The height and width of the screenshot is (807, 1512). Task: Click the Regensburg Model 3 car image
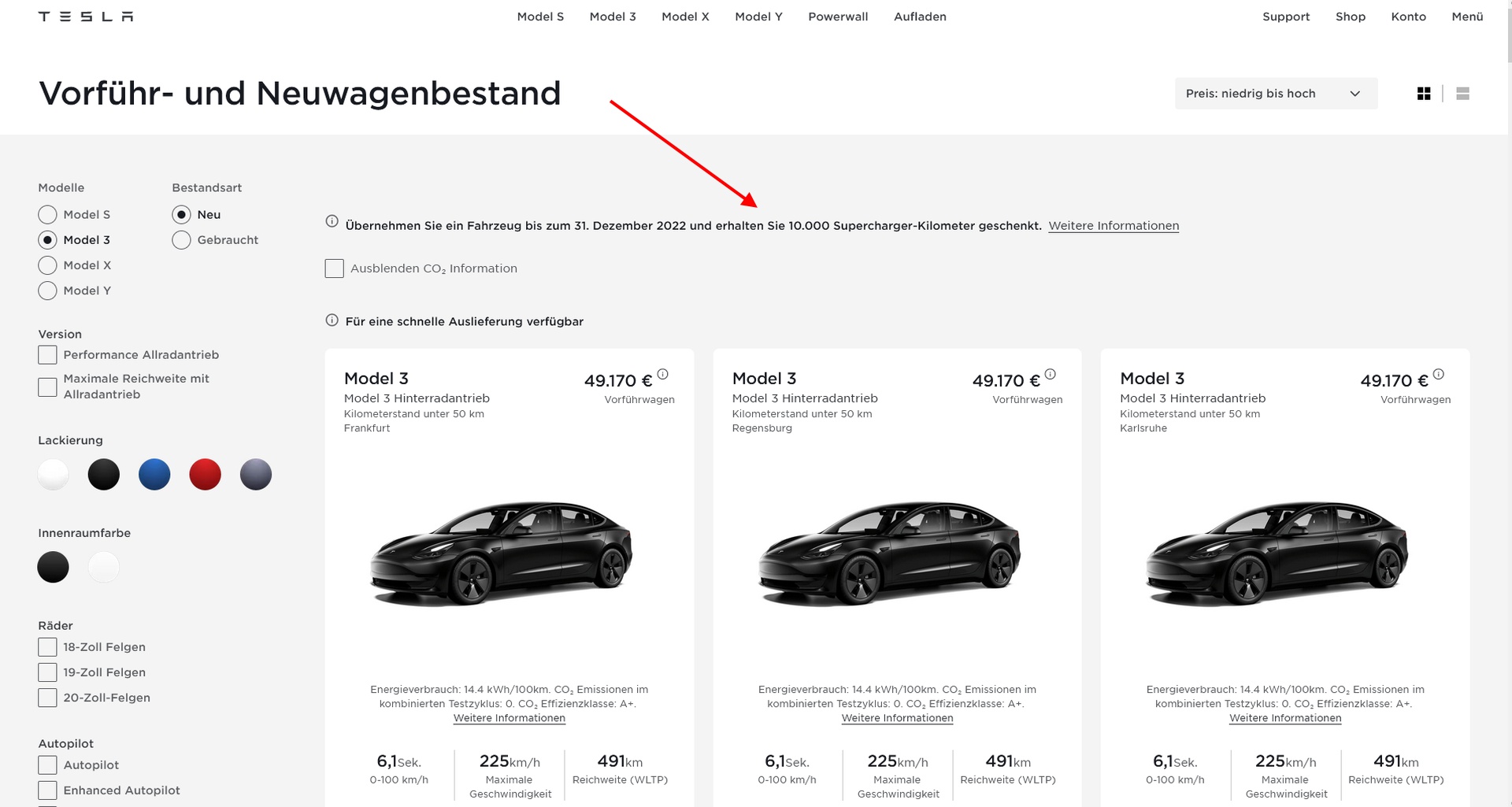click(x=889, y=553)
